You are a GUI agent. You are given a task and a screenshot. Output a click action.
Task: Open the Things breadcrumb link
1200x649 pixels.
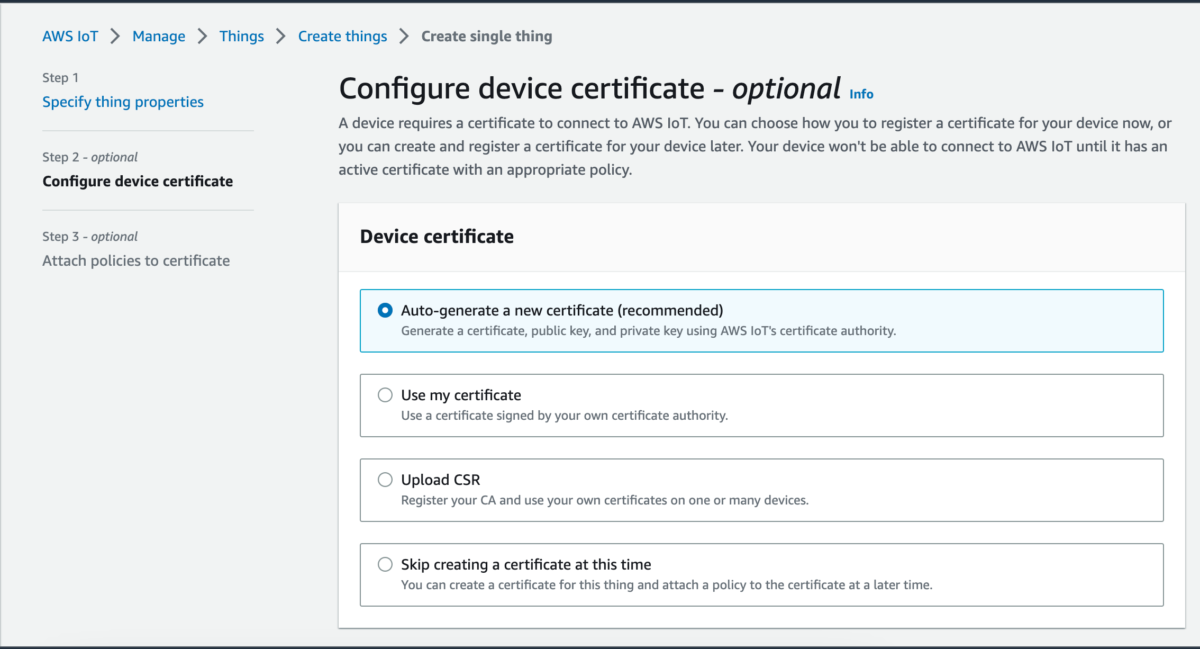point(241,36)
